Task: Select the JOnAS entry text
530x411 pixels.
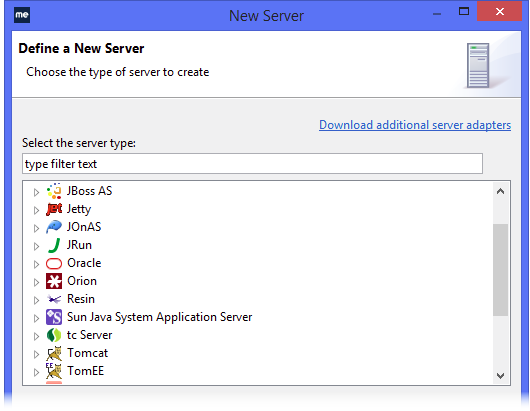Action: [x=84, y=227]
